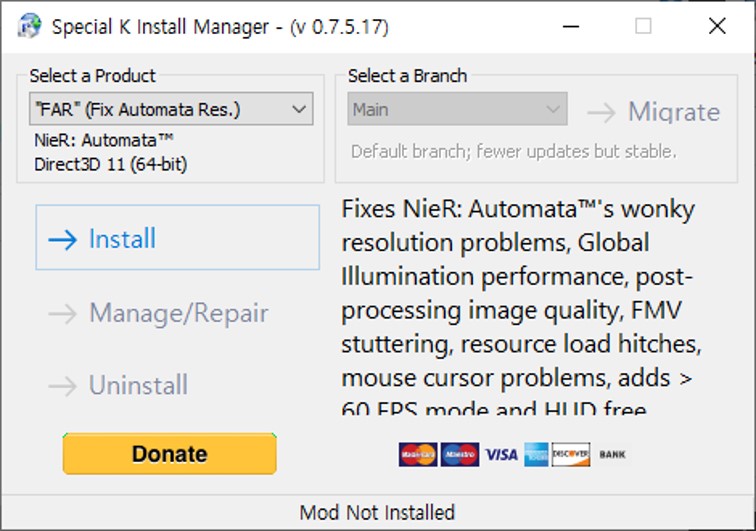
Task: Click the blue arrow beside Install
Action: [63, 240]
